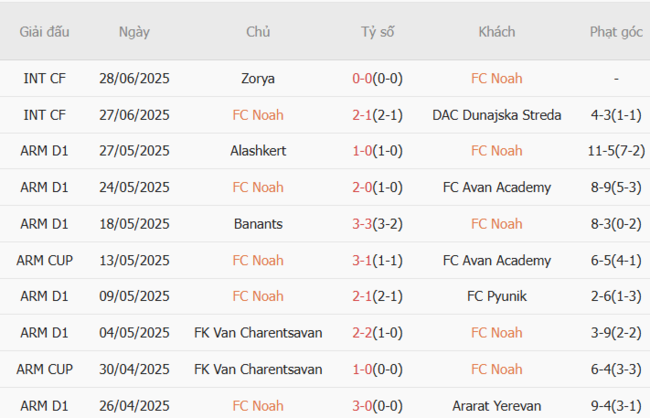
Task: Click the Tỷ số column header
Action: [378, 32]
